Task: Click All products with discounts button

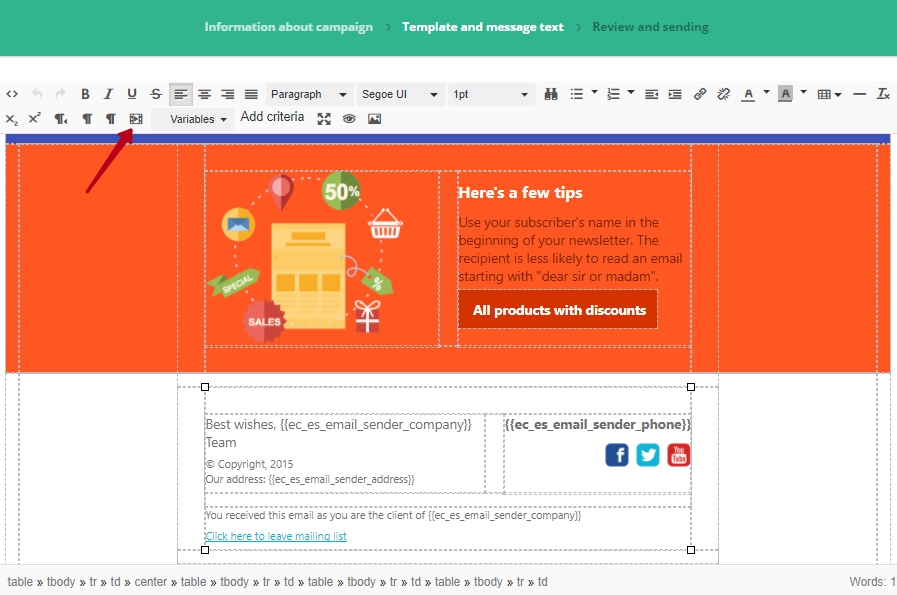Action: click(x=558, y=310)
